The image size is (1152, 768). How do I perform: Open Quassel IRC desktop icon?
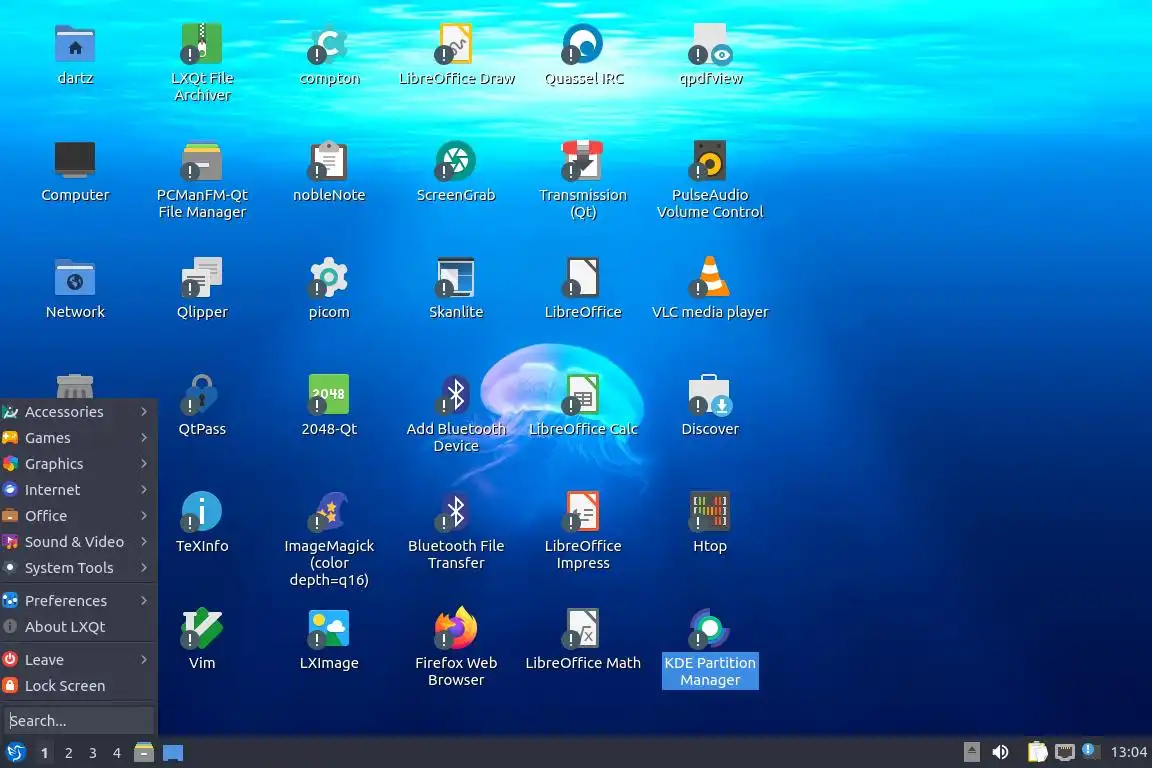pyautogui.click(x=583, y=44)
